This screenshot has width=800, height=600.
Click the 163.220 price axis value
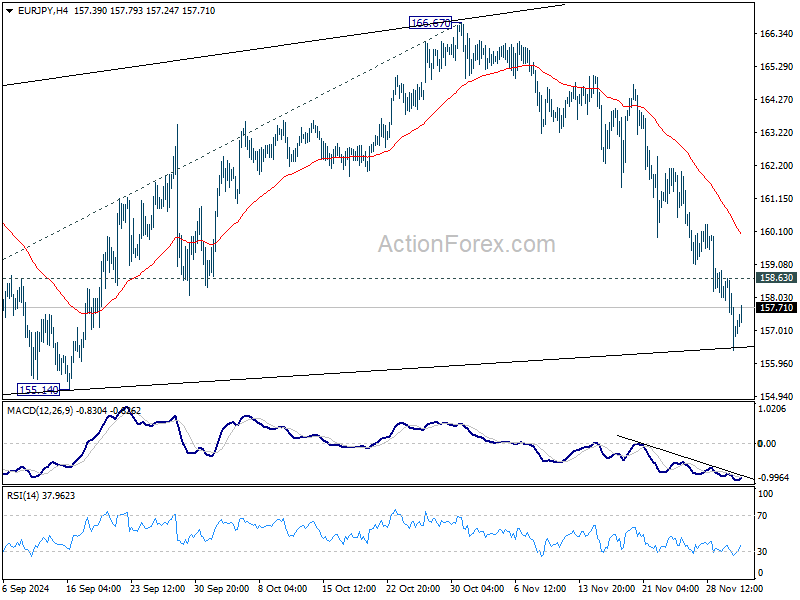point(776,133)
